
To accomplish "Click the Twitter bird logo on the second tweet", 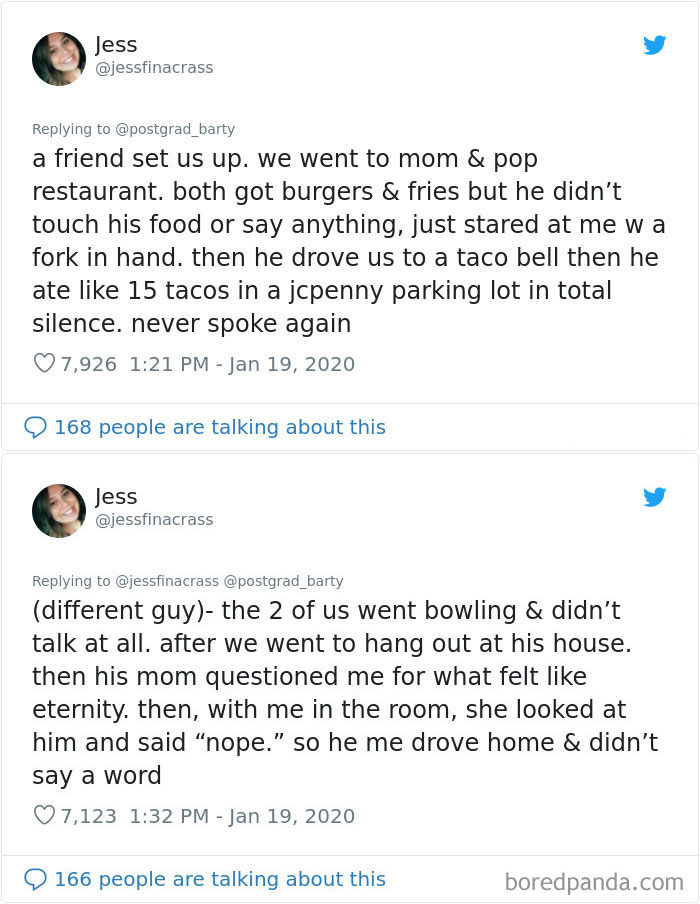I will pos(655,497).
